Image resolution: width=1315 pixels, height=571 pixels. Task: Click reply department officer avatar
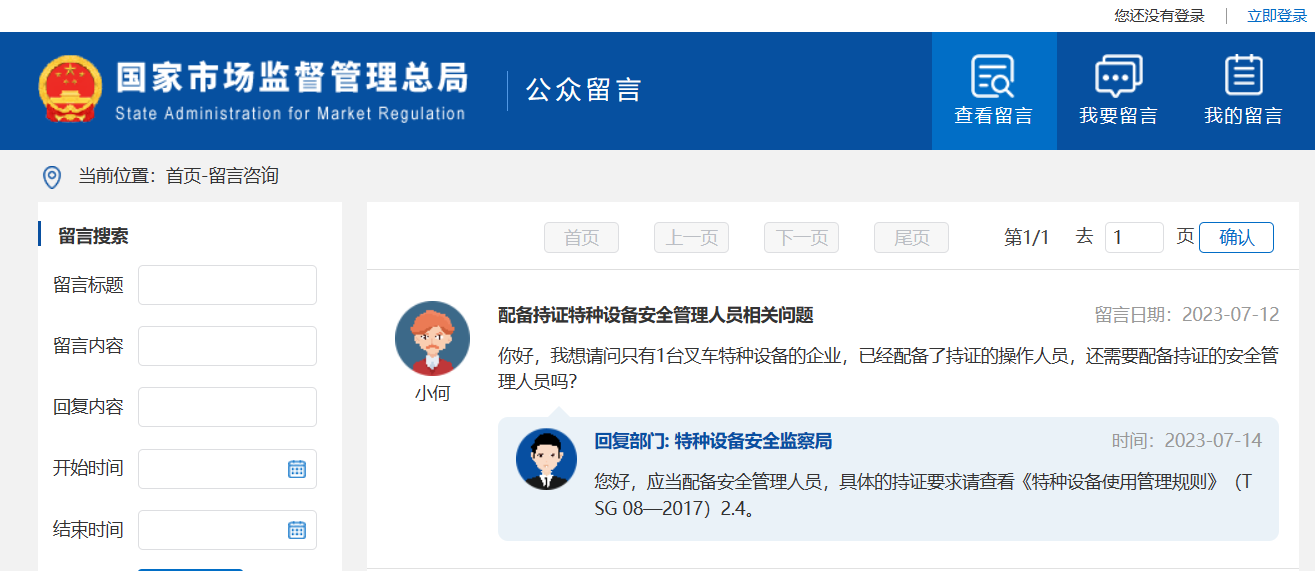(546, 459)
